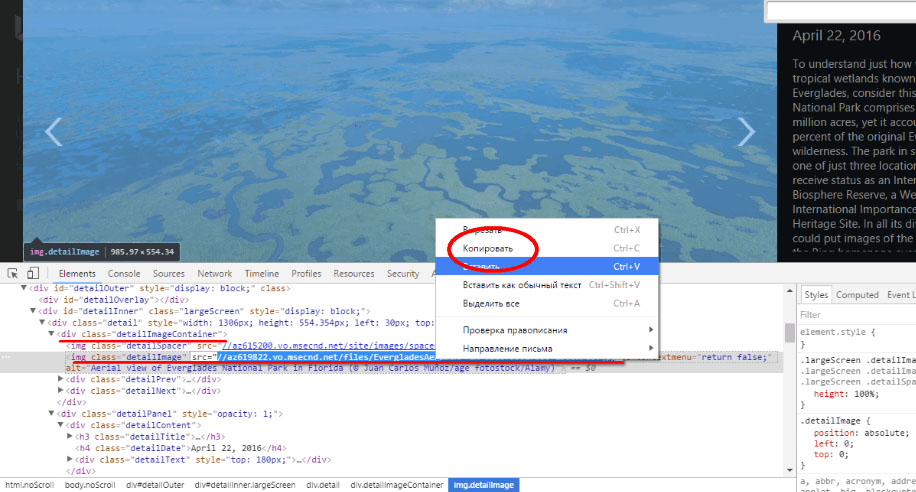Click the element.style rule header
916x492 pixels.
click(x=837, y=332)
